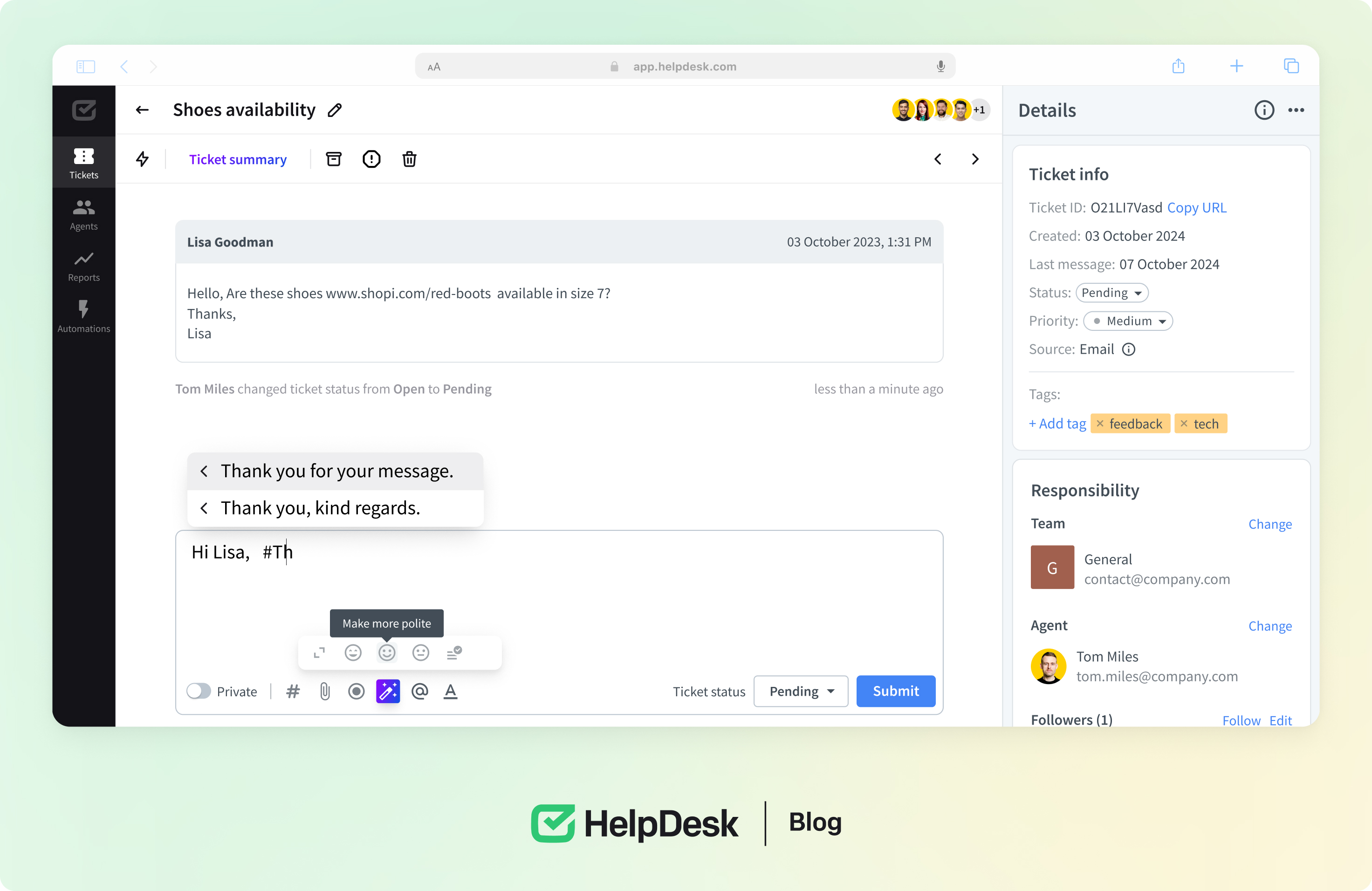Click the hashtag canned response icon

tap(293, 691)
